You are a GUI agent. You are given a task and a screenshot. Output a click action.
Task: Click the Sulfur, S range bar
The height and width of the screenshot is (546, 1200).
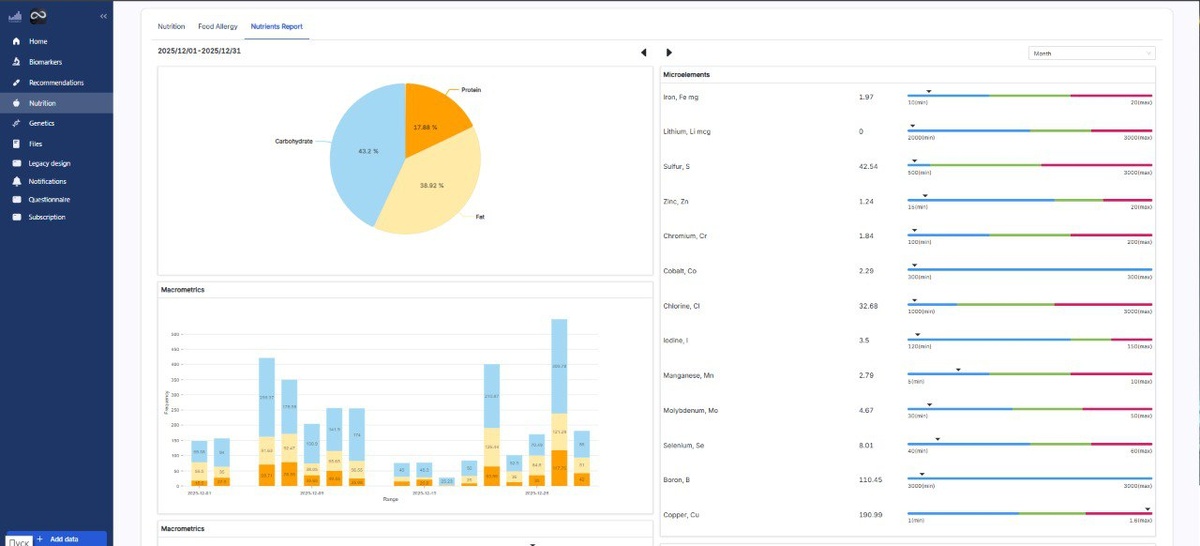[1030, 166]
